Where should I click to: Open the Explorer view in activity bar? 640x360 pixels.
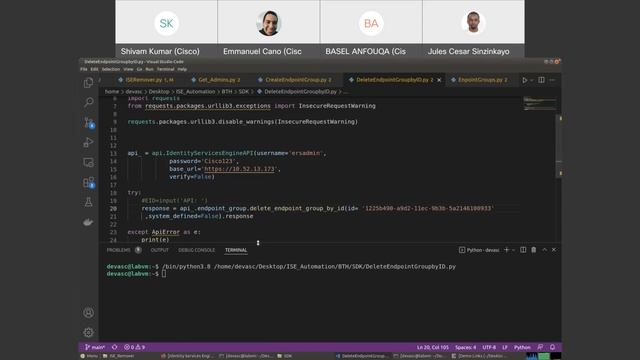[88, 83]
